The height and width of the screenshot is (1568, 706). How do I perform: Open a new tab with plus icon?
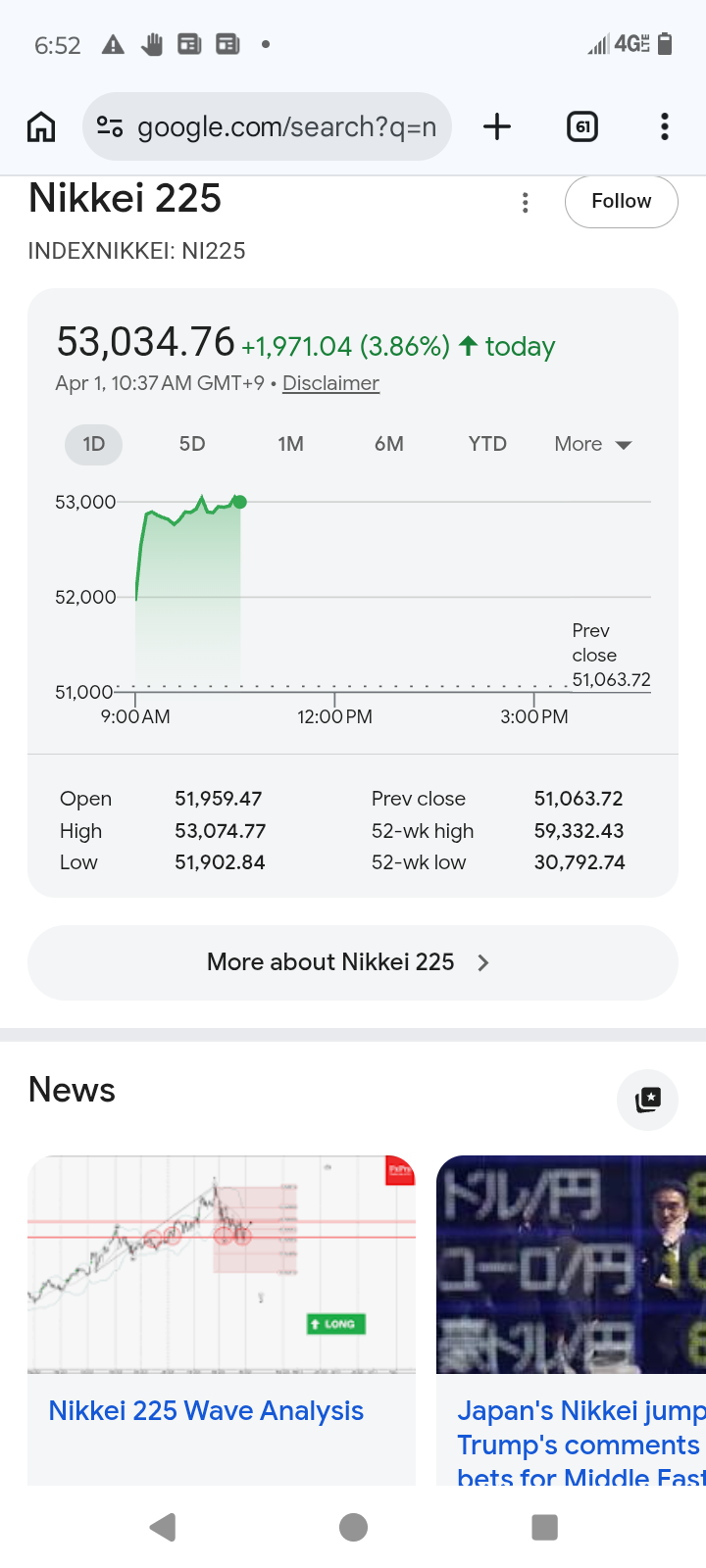click(497, 126)
